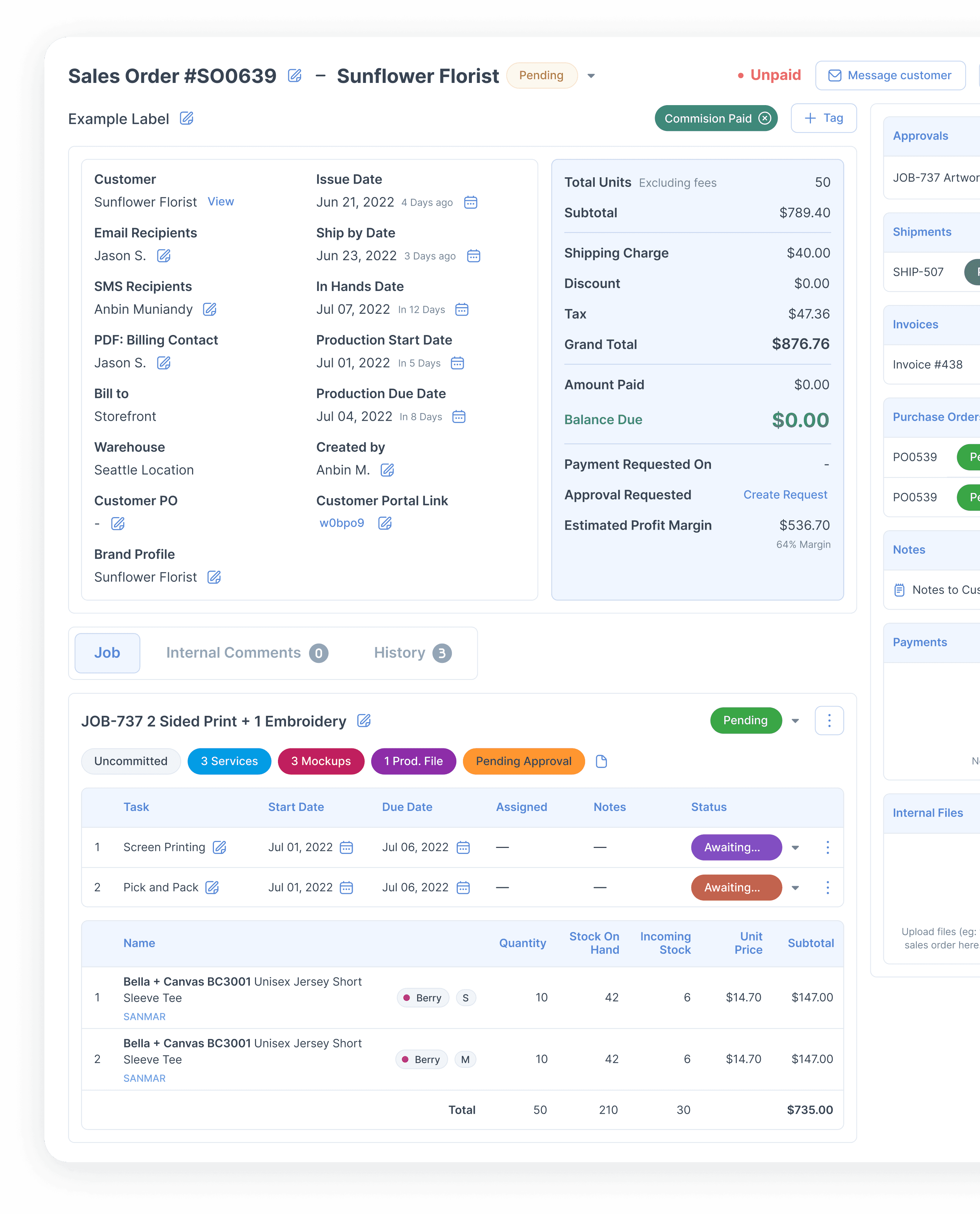Screen dimensions: 980x1214
Task: Edit the Customer Portal Link
Action: pyautogui.click(x=385, y=523)
